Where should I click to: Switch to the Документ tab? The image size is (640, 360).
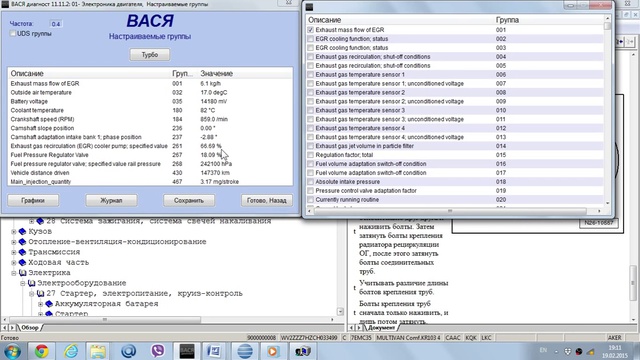[x=381, y=328]
